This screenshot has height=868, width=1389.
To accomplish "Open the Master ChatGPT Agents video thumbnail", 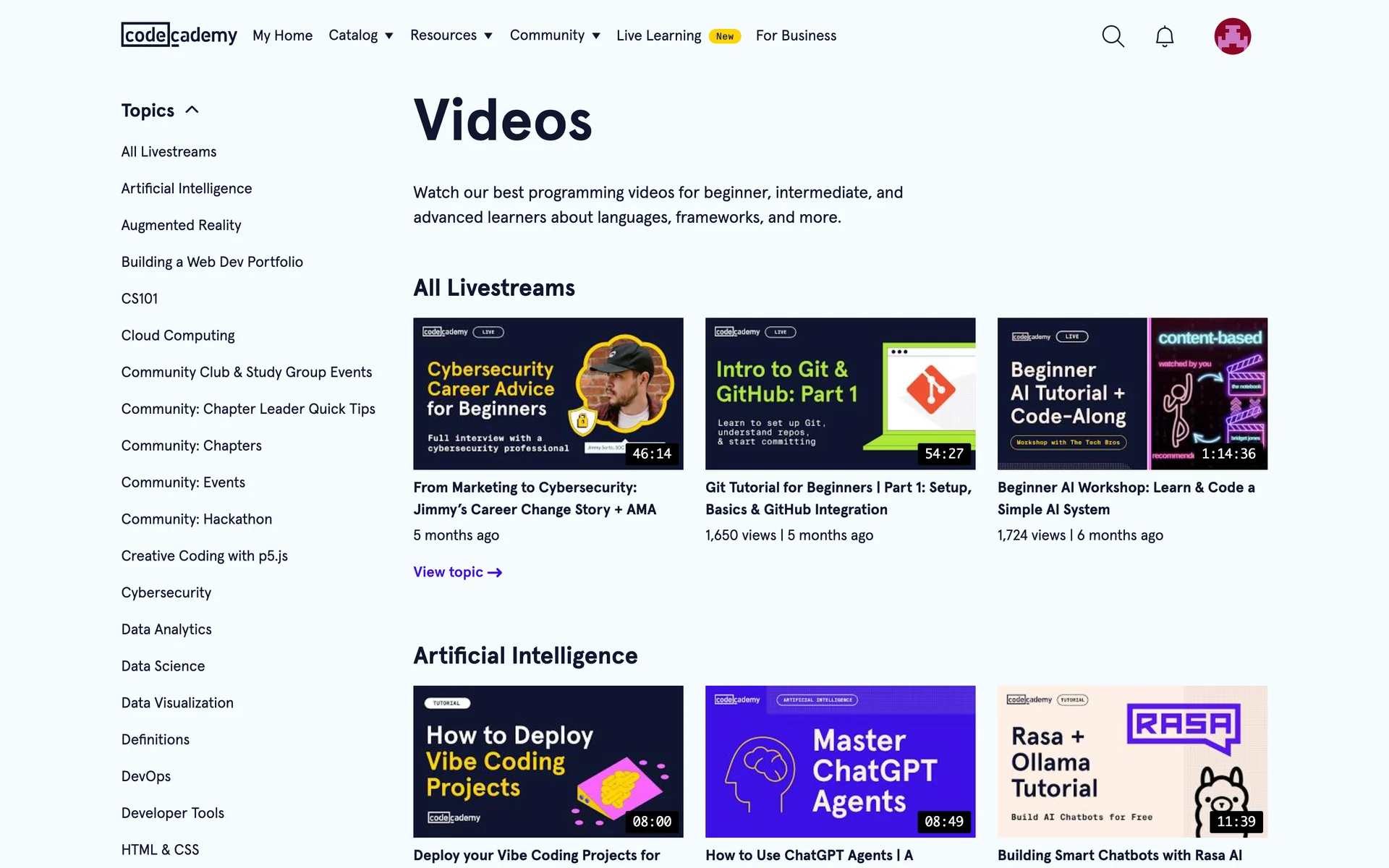I will 840,761.
